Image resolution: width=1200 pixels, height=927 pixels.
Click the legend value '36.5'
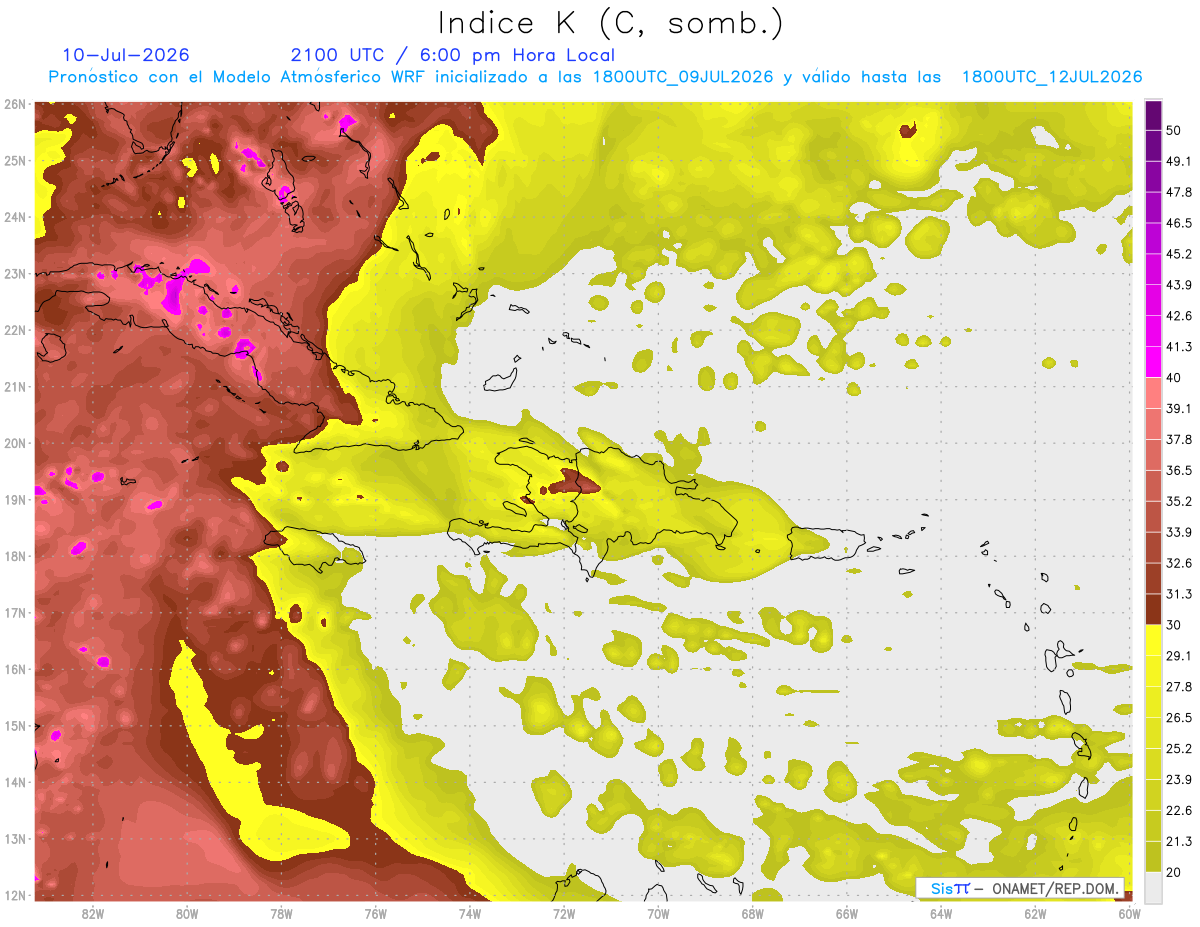click(1179, 470)
